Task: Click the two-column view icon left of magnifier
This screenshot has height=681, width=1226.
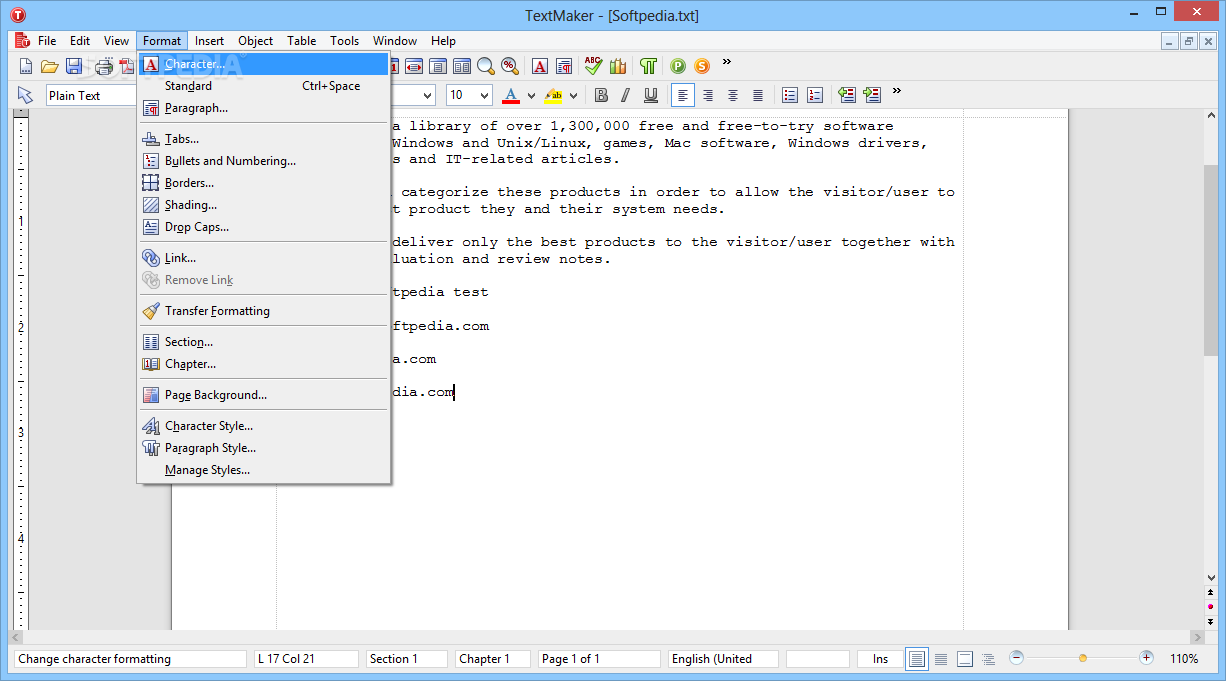Action: point(462,66)
